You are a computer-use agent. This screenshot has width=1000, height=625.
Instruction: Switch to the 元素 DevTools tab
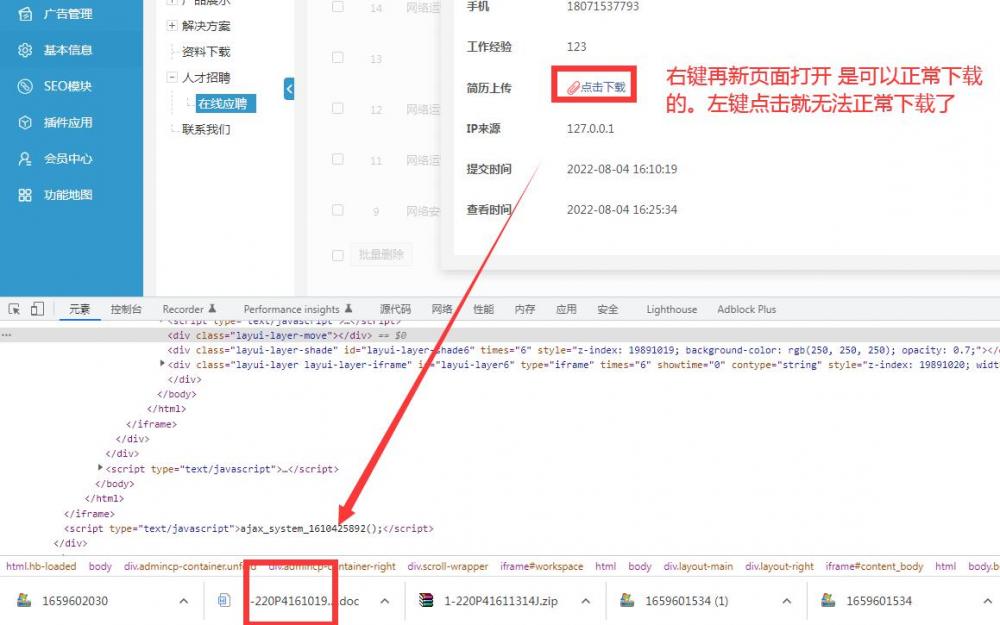[80, 309]
